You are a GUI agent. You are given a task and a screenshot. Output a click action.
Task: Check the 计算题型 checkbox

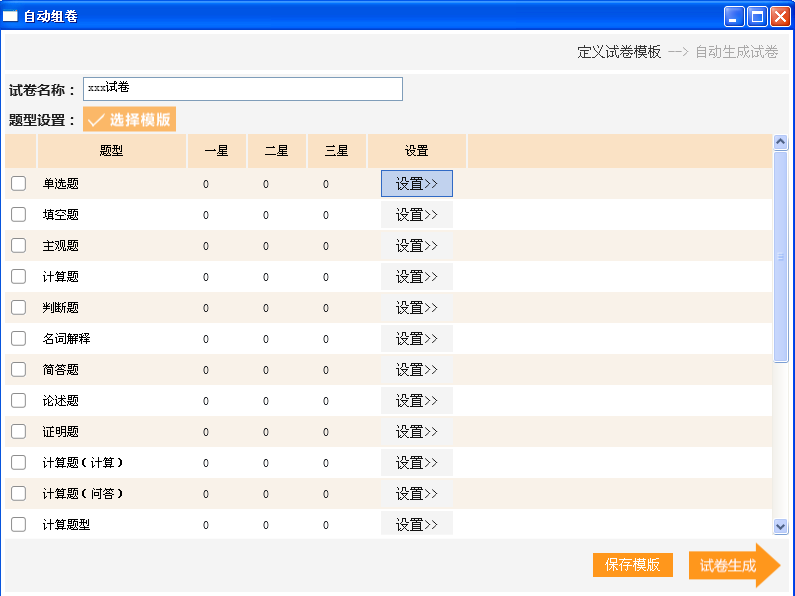point(19,524)
